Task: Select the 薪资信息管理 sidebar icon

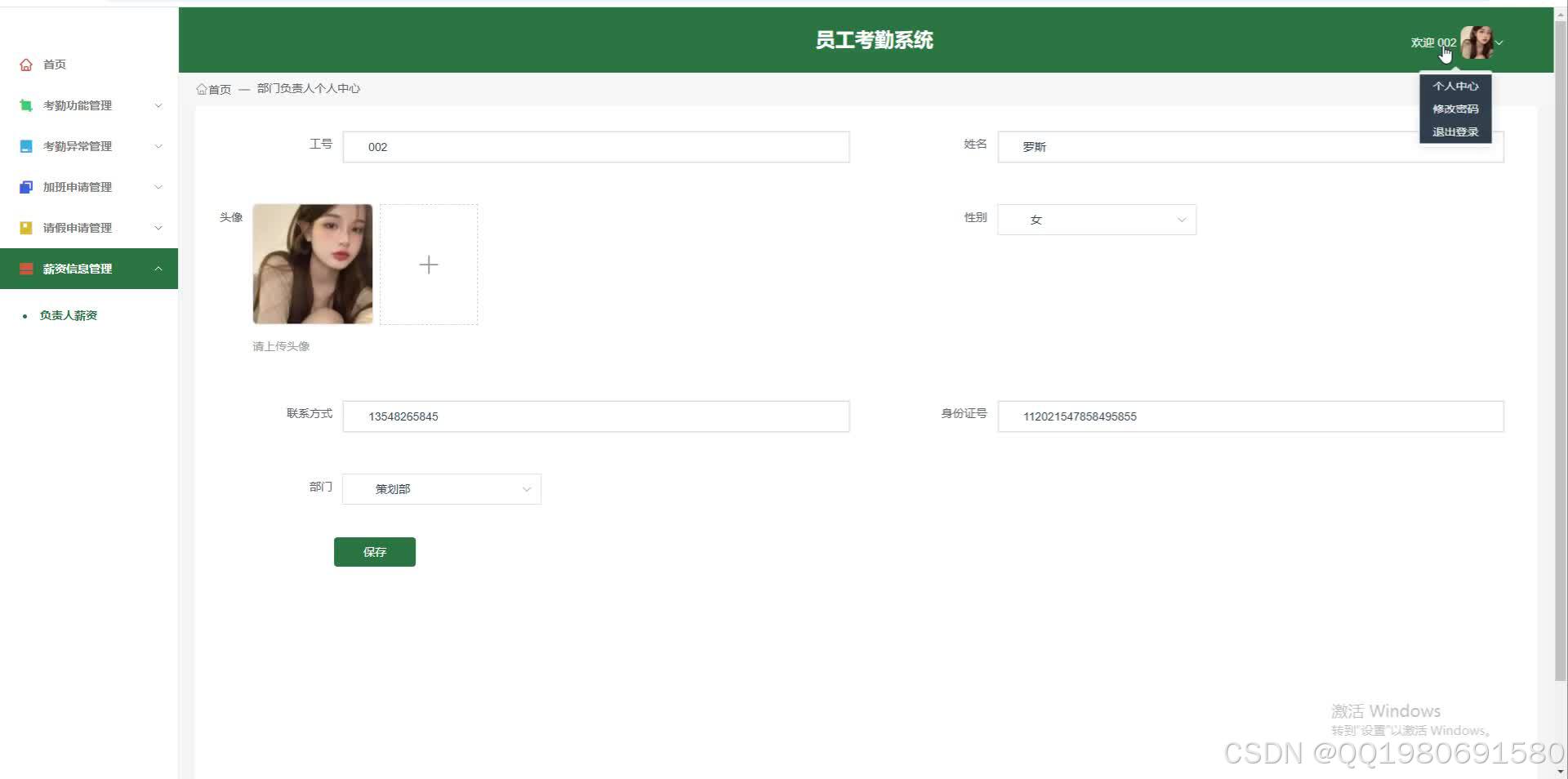Action: (x=25, y=268)
